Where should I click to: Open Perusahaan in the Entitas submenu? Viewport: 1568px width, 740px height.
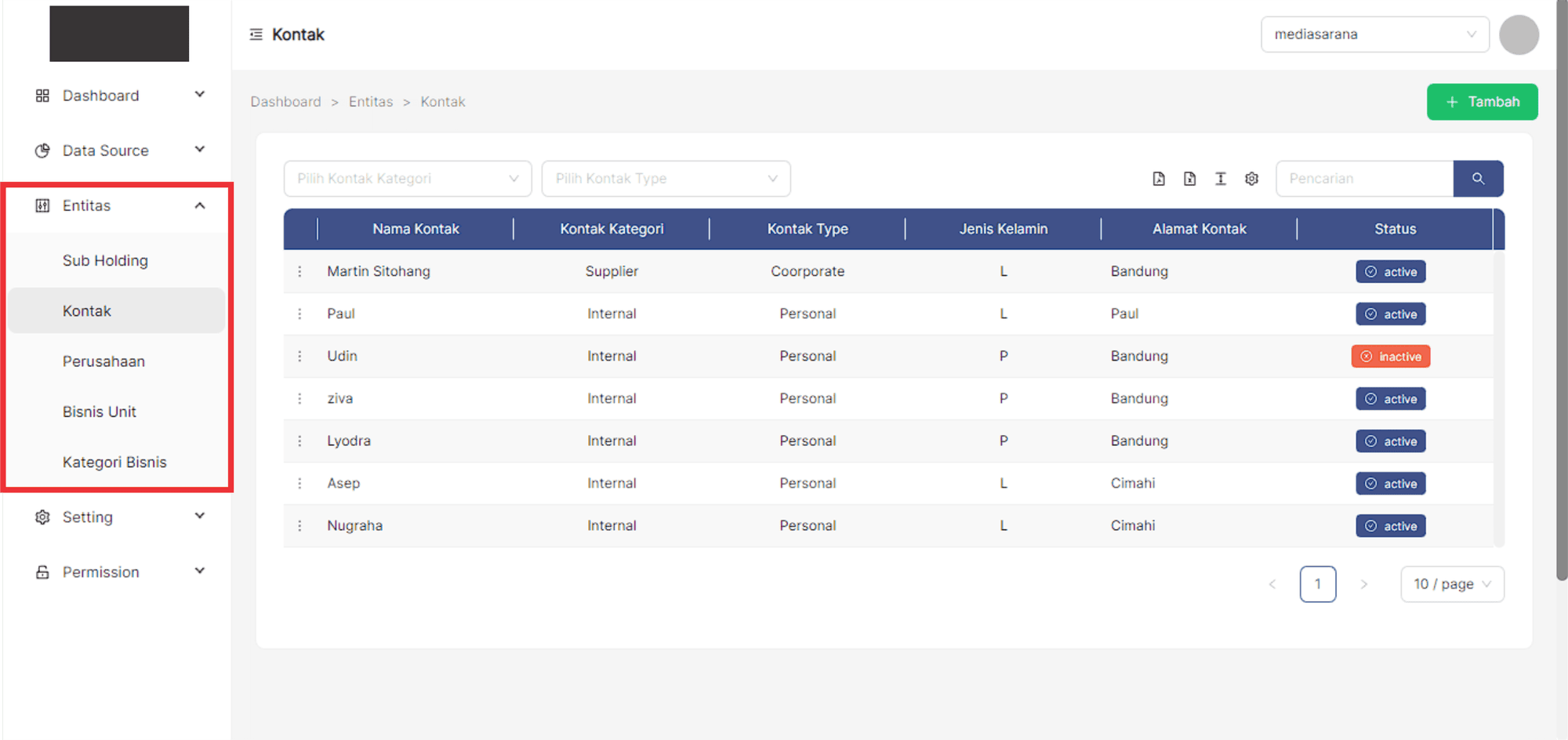pyautogui.click(x=103, y=361)
